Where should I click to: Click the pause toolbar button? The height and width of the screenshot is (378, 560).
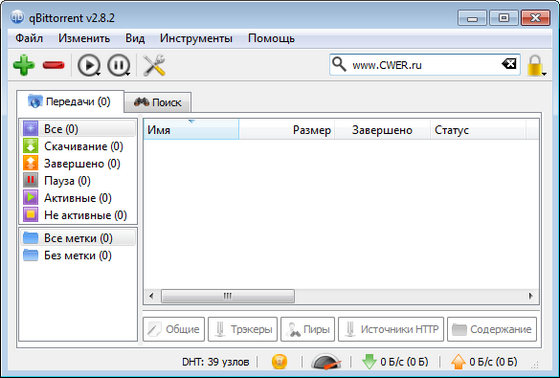pyautogui.click(x=118, y=65)
